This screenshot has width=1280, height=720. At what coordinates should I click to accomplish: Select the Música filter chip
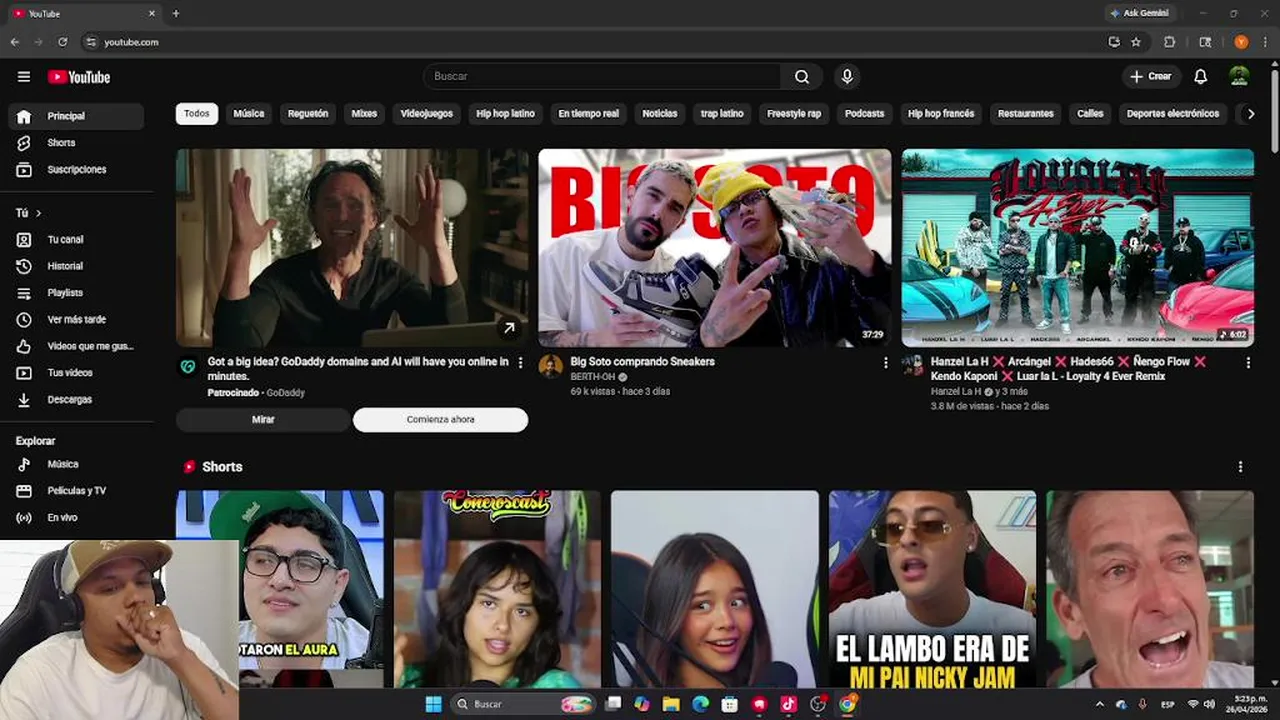pos(249,114)
